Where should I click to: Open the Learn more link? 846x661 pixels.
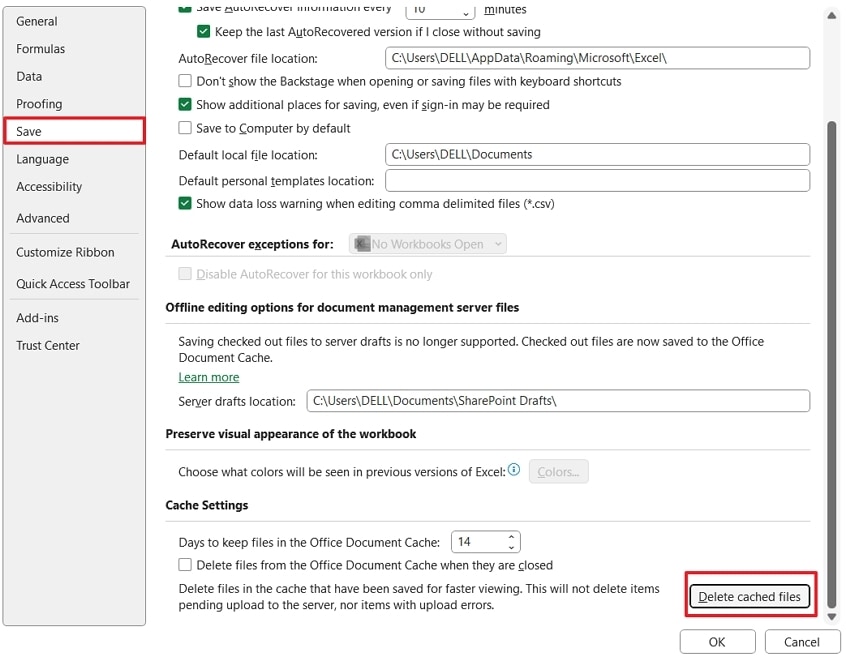208,377
